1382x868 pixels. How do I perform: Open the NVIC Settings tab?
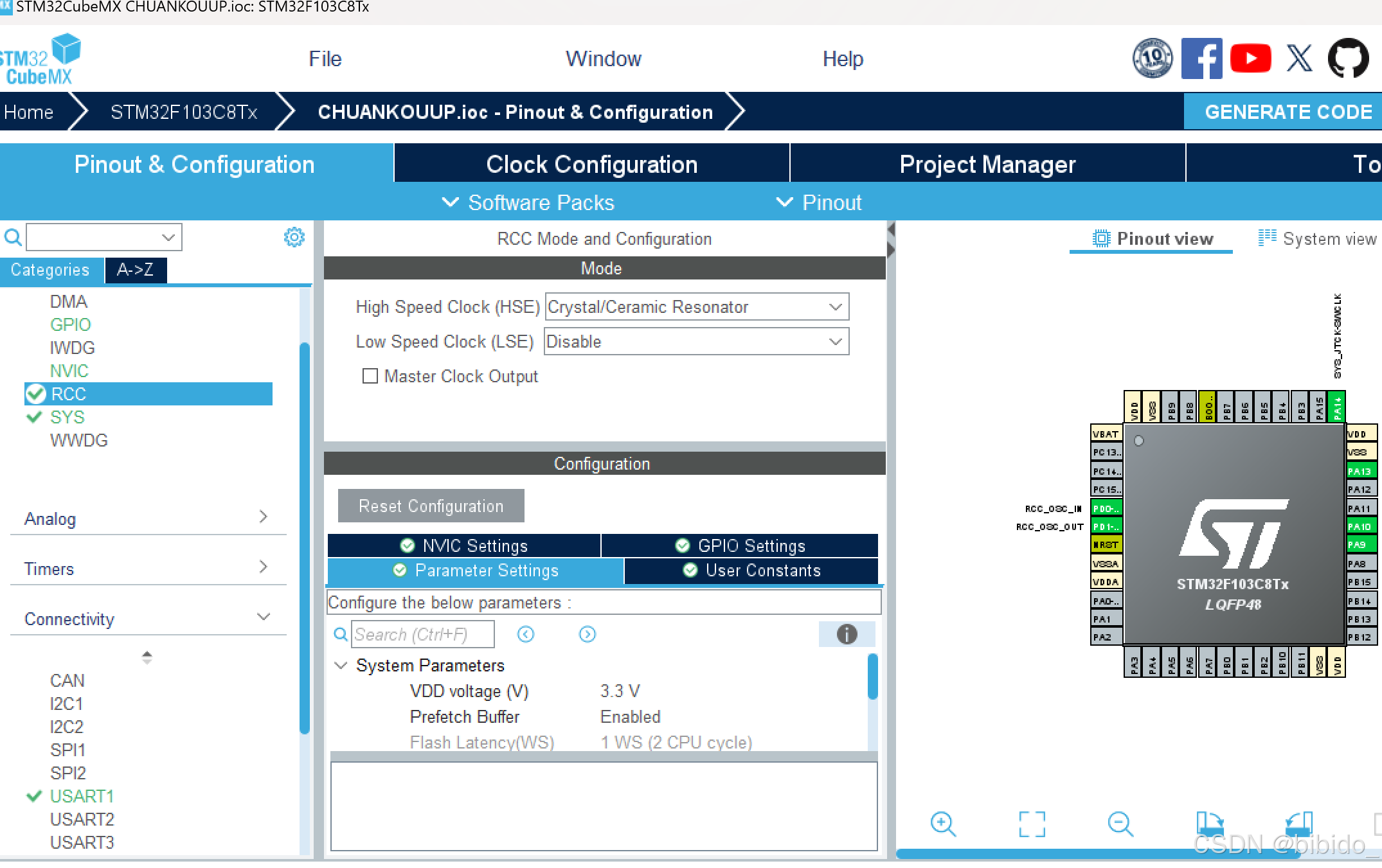[x=464, y=545]
